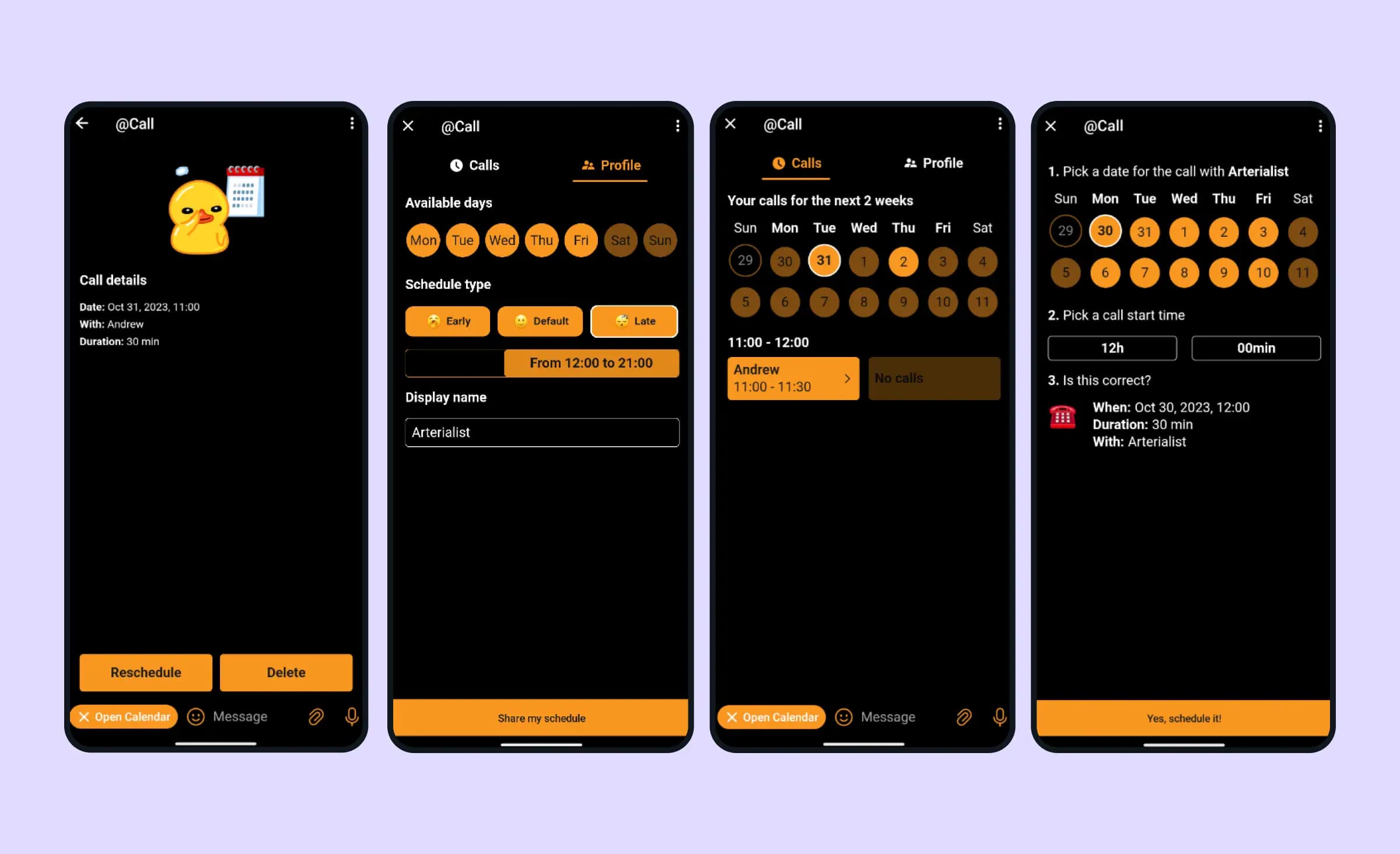
Task: Click the Reschedule button on call details
Action: 146,672
